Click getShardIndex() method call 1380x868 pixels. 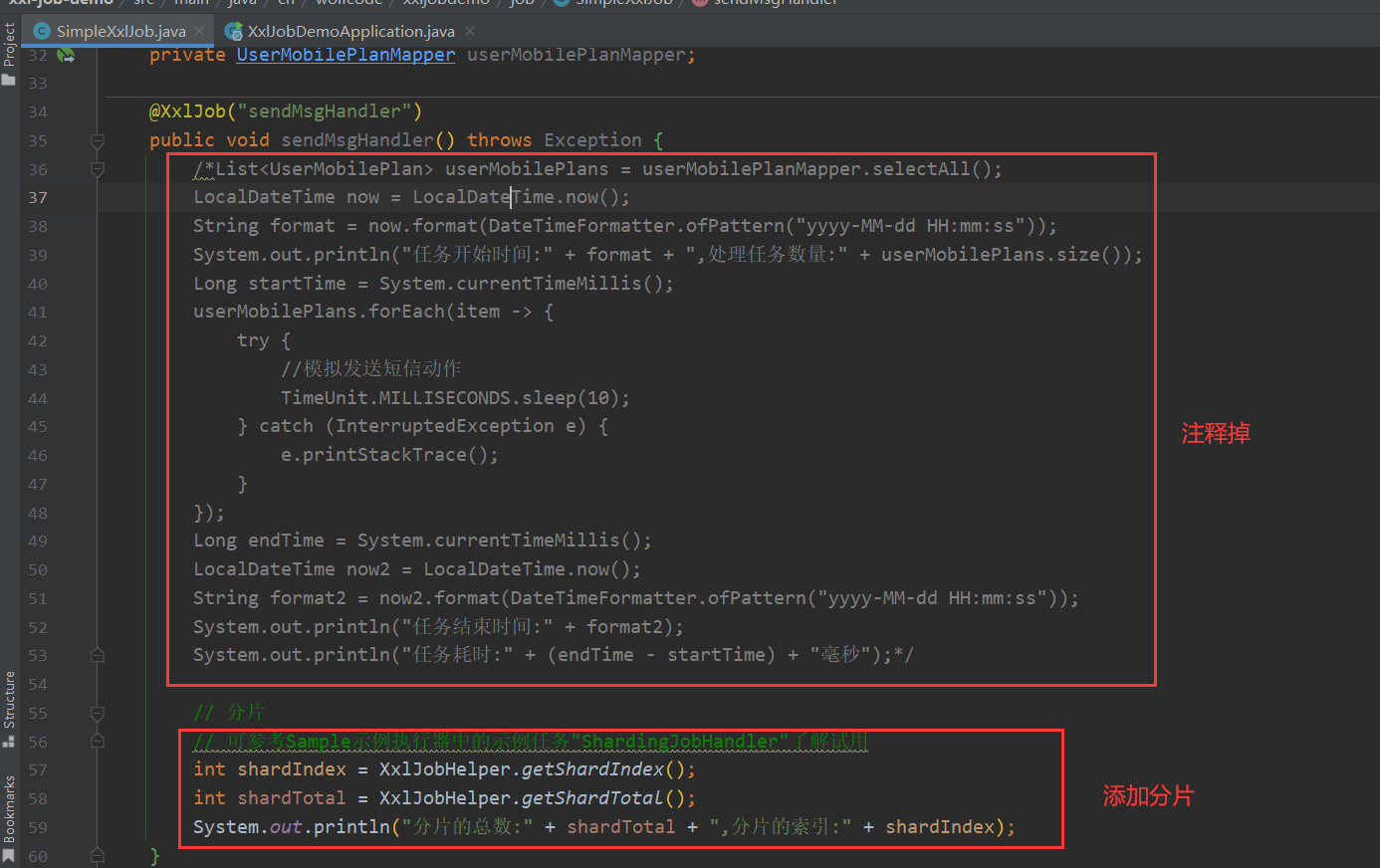(603, 769)
